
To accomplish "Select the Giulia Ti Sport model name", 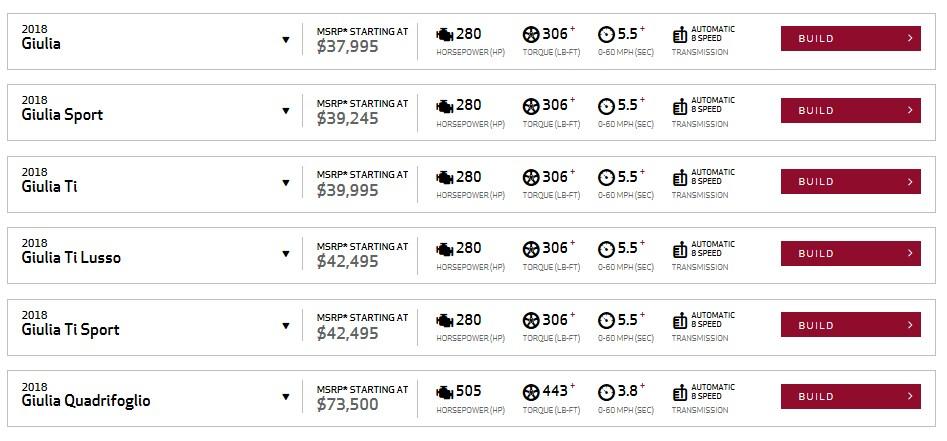I will [70, 330].
